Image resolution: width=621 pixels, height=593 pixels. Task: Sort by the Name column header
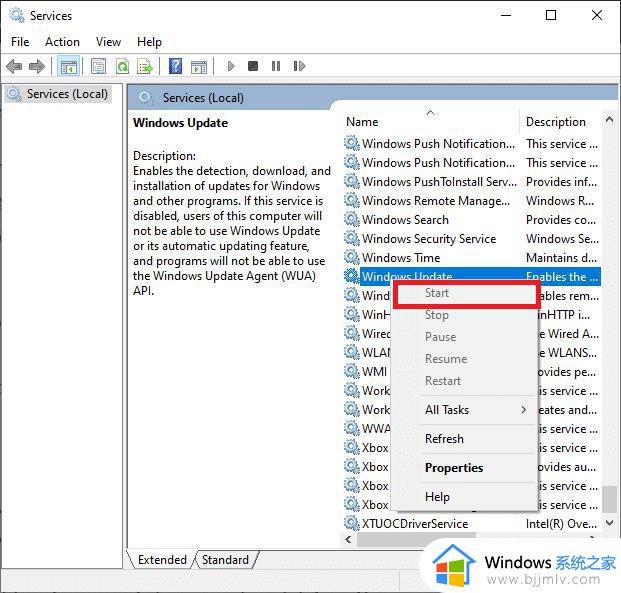[x=430, y=122]
